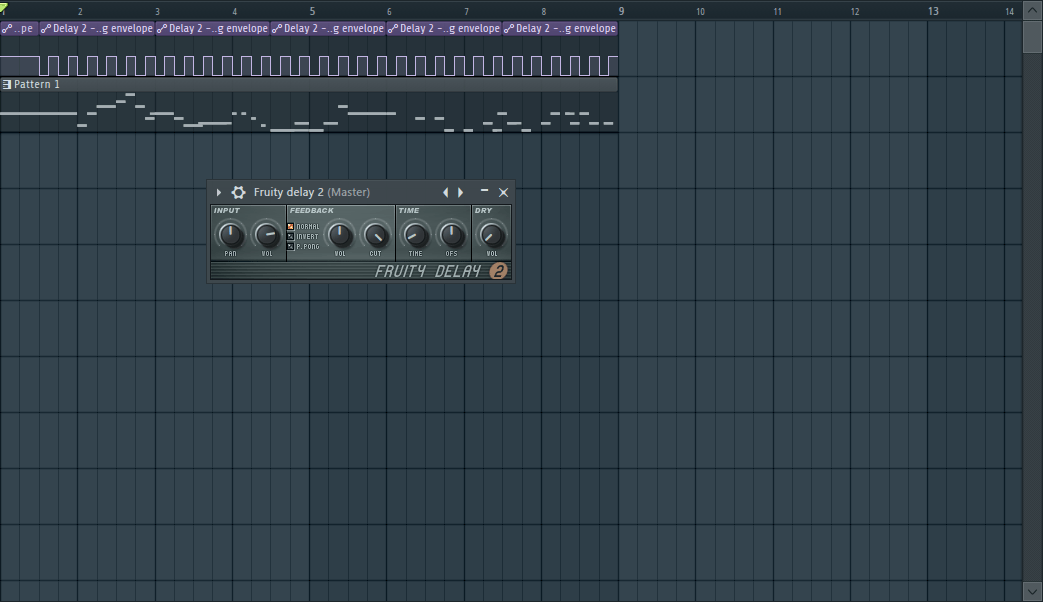Minimize the Fruity delay 2 window
The height and width of the screenshot is (602, 1043).
485,192
